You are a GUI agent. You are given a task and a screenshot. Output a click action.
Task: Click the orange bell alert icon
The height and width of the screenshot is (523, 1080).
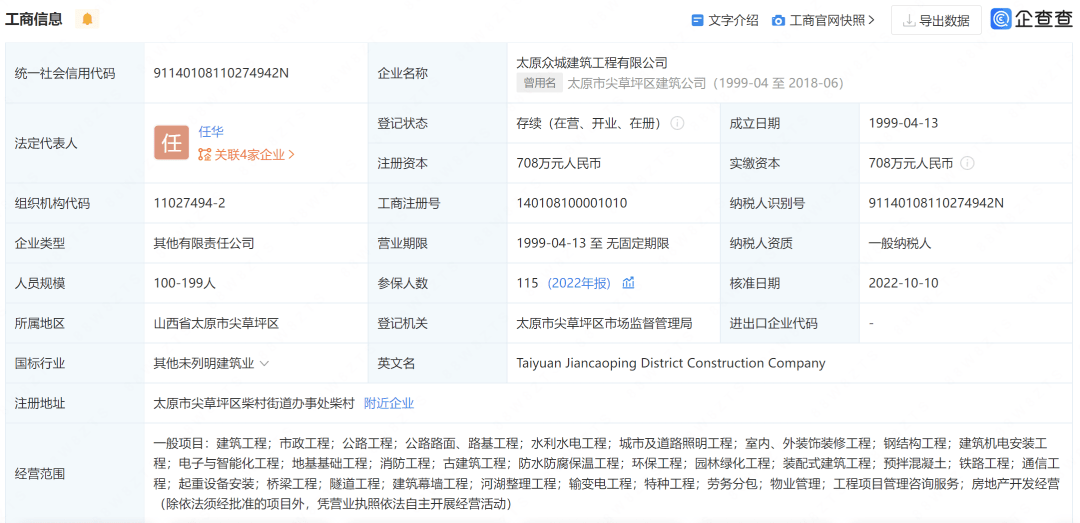pyautogui.click(x=87, y=19)
